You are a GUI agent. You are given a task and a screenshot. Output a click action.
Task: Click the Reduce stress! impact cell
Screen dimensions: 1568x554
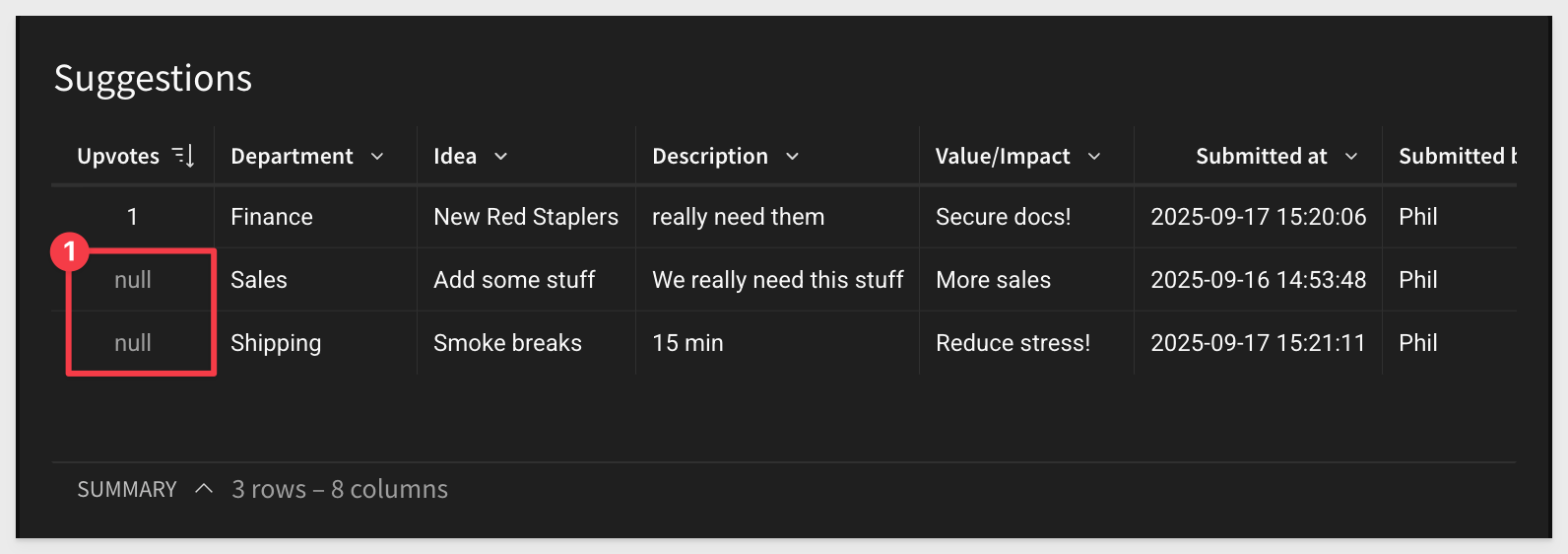pos(1013,343)
